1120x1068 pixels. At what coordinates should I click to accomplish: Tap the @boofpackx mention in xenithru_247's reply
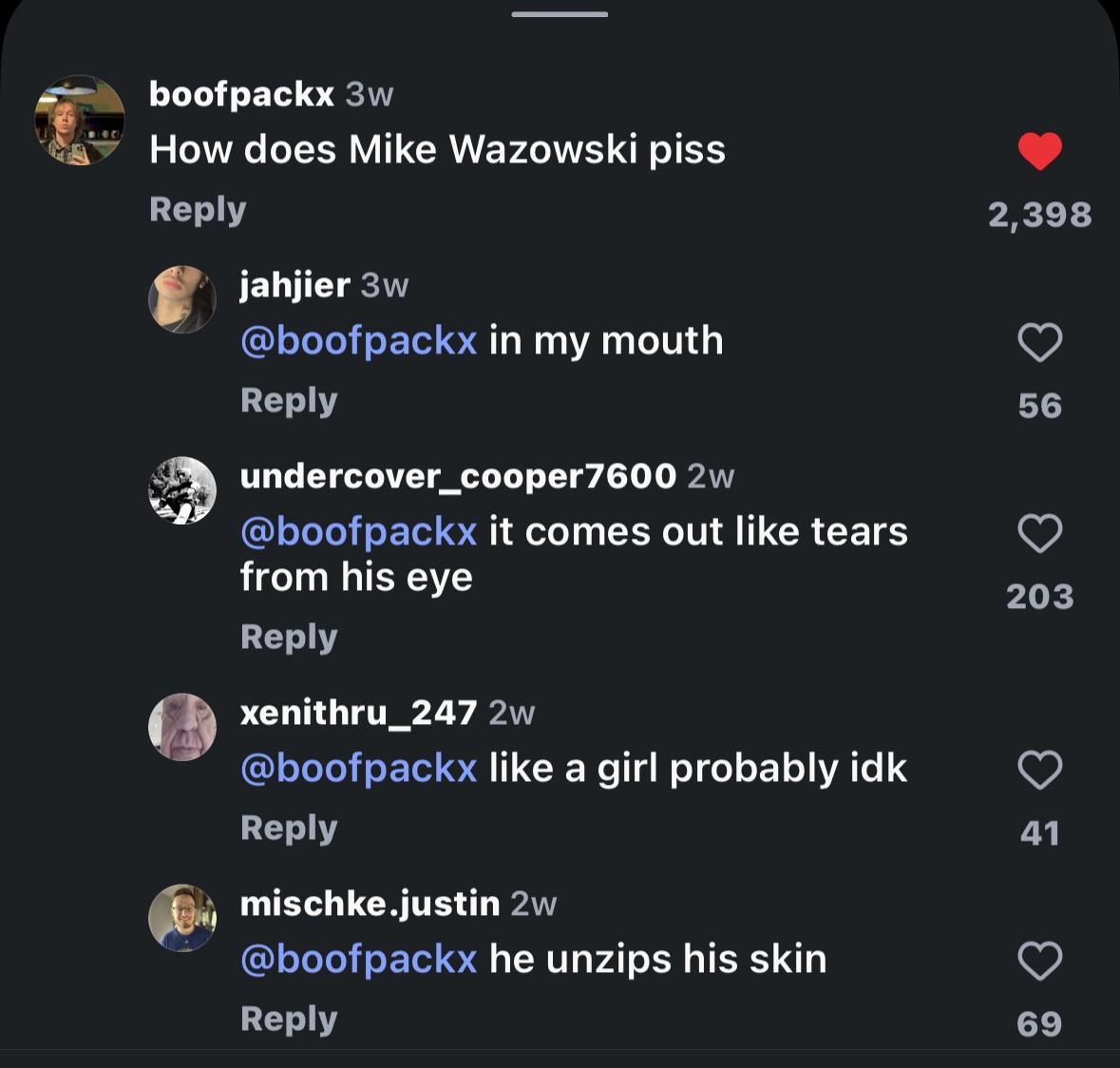359,768
